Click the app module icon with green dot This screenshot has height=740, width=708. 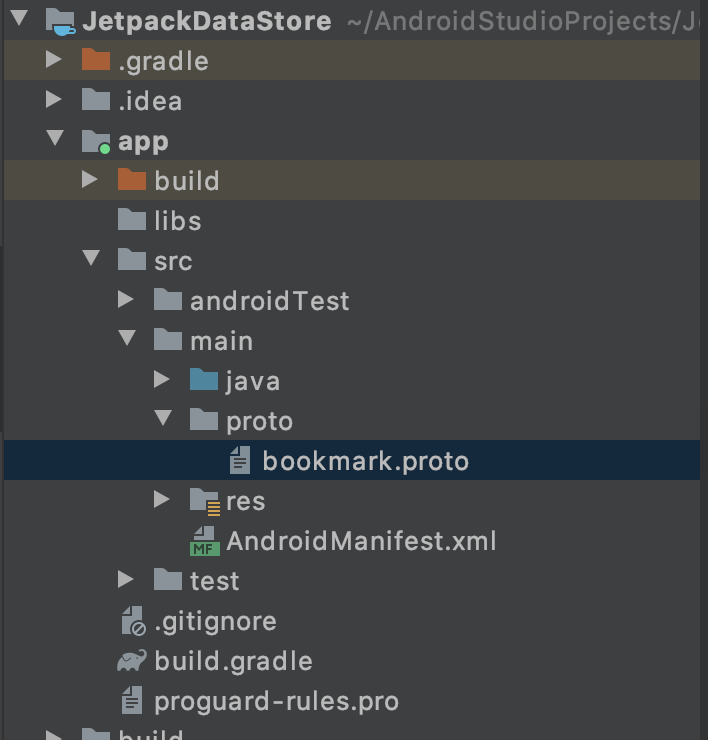click(x=96, y=142)
